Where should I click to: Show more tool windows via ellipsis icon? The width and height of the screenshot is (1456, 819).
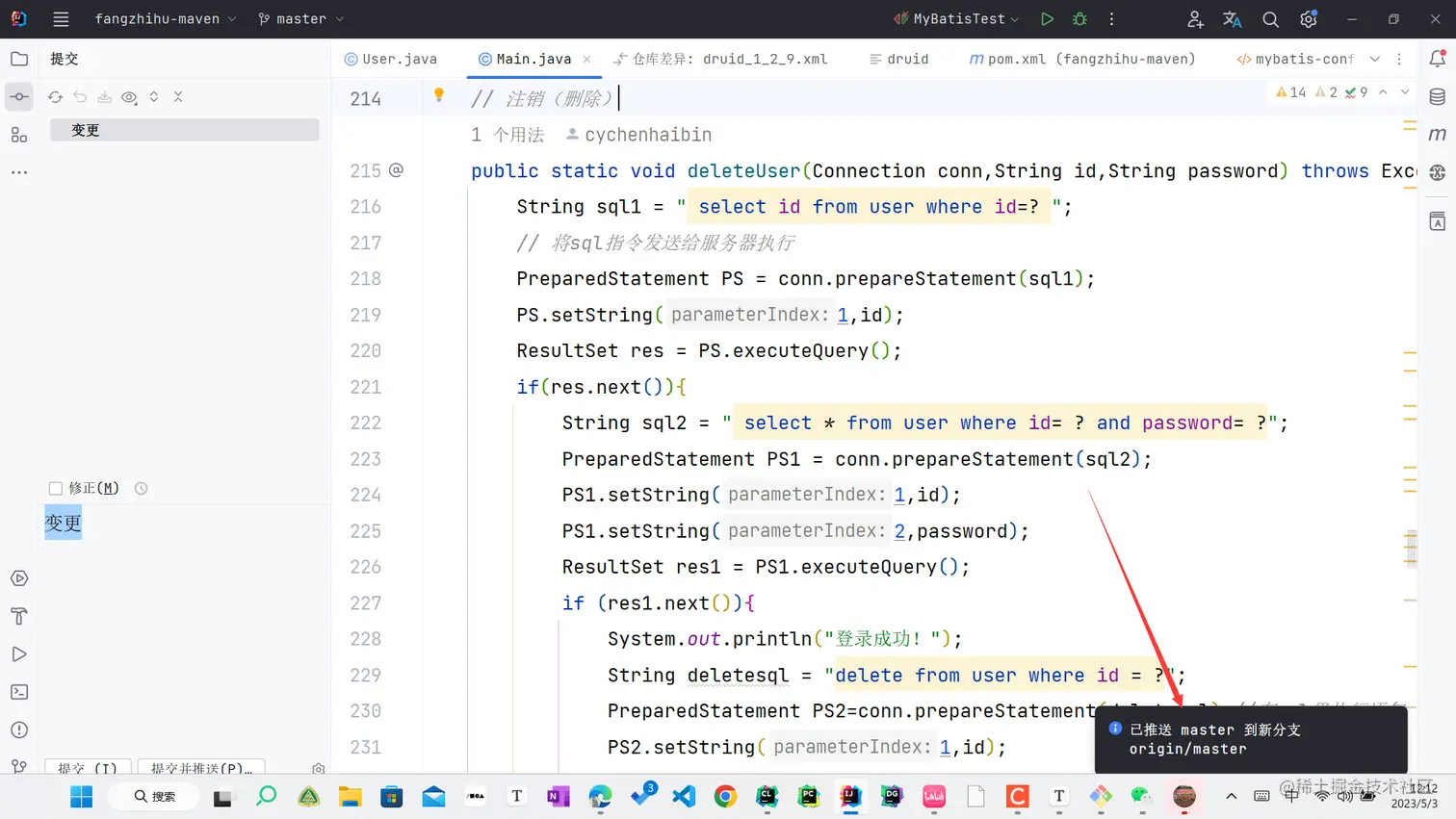pos(19,172)
